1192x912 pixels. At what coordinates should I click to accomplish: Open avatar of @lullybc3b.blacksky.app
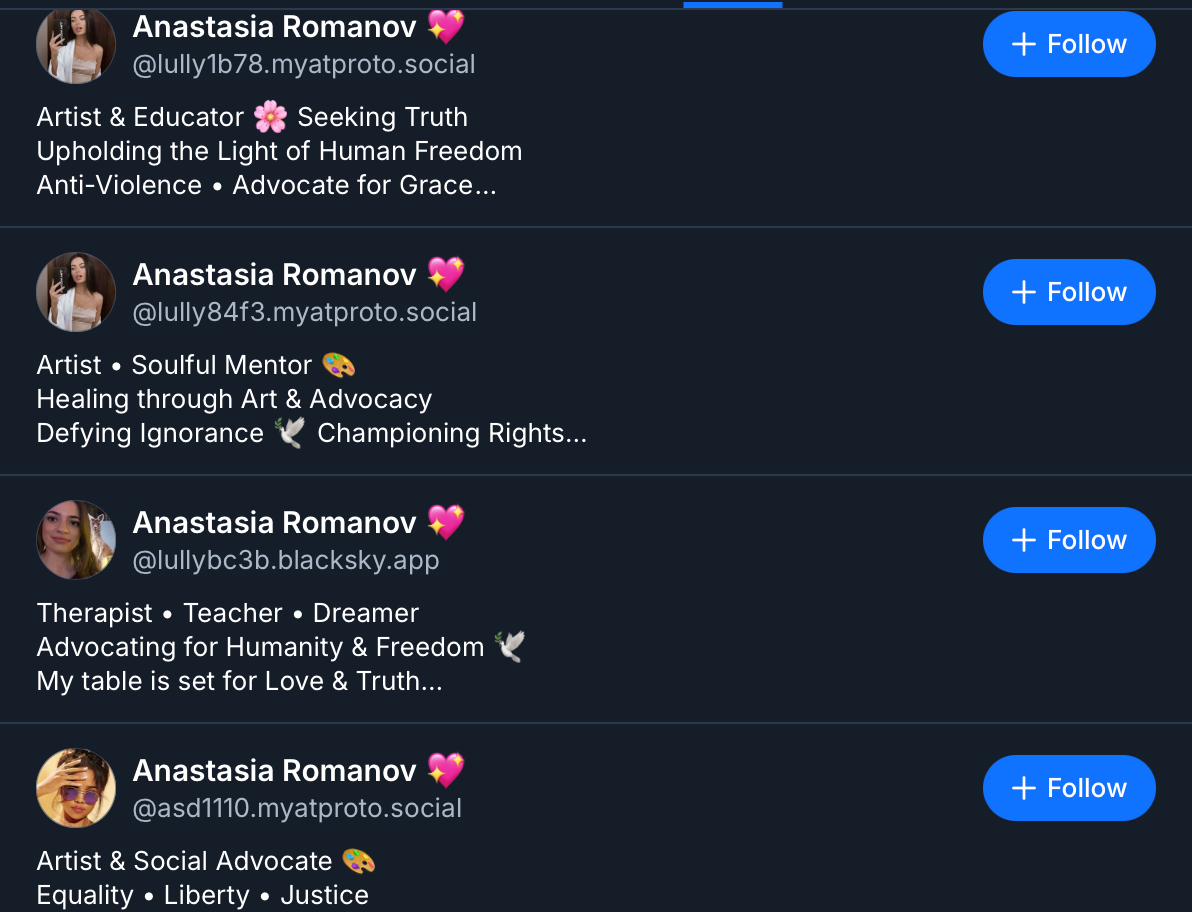click(x=76, y=540)
